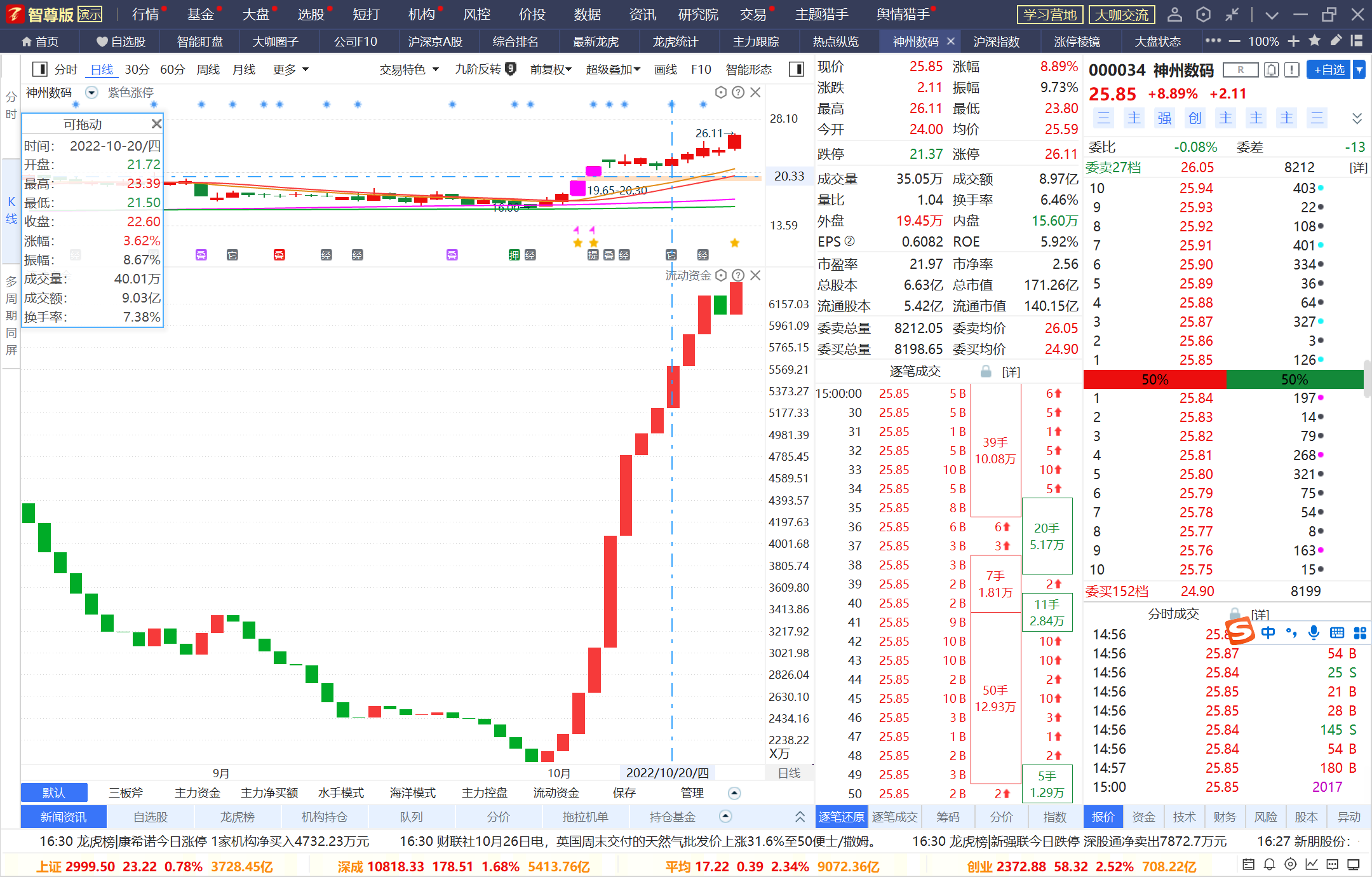Click the 创 tag icon under the price
This screenshot has height=877, width=1372.
tap(1195, 118)
